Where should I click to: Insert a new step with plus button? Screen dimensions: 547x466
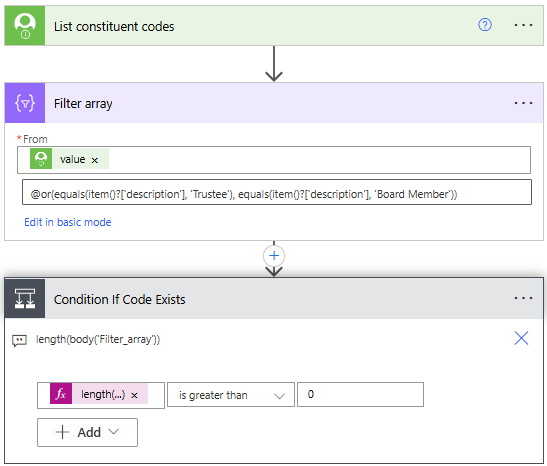click(274, 256)
